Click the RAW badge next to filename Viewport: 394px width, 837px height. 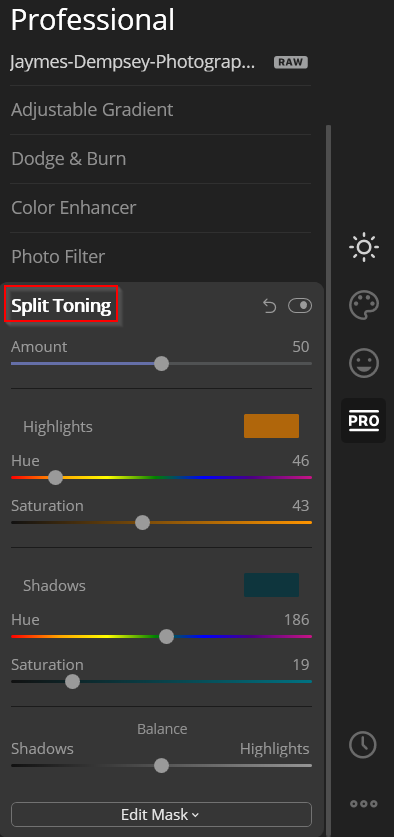coord(291,62)
